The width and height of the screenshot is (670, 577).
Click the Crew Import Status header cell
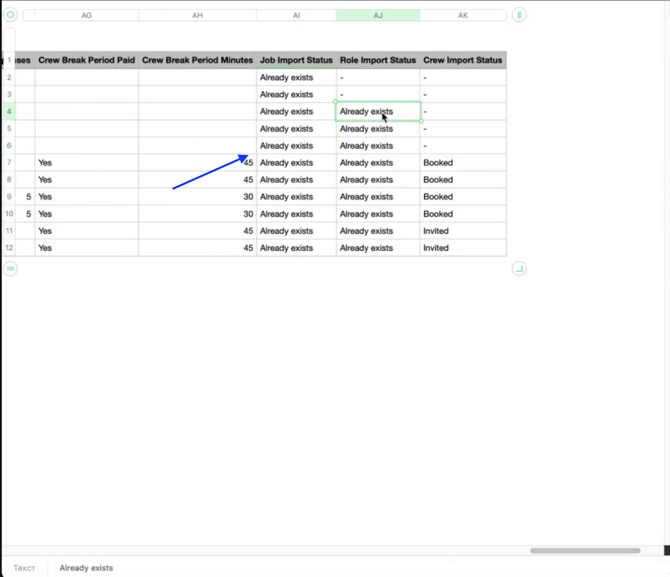click(462, 60)
